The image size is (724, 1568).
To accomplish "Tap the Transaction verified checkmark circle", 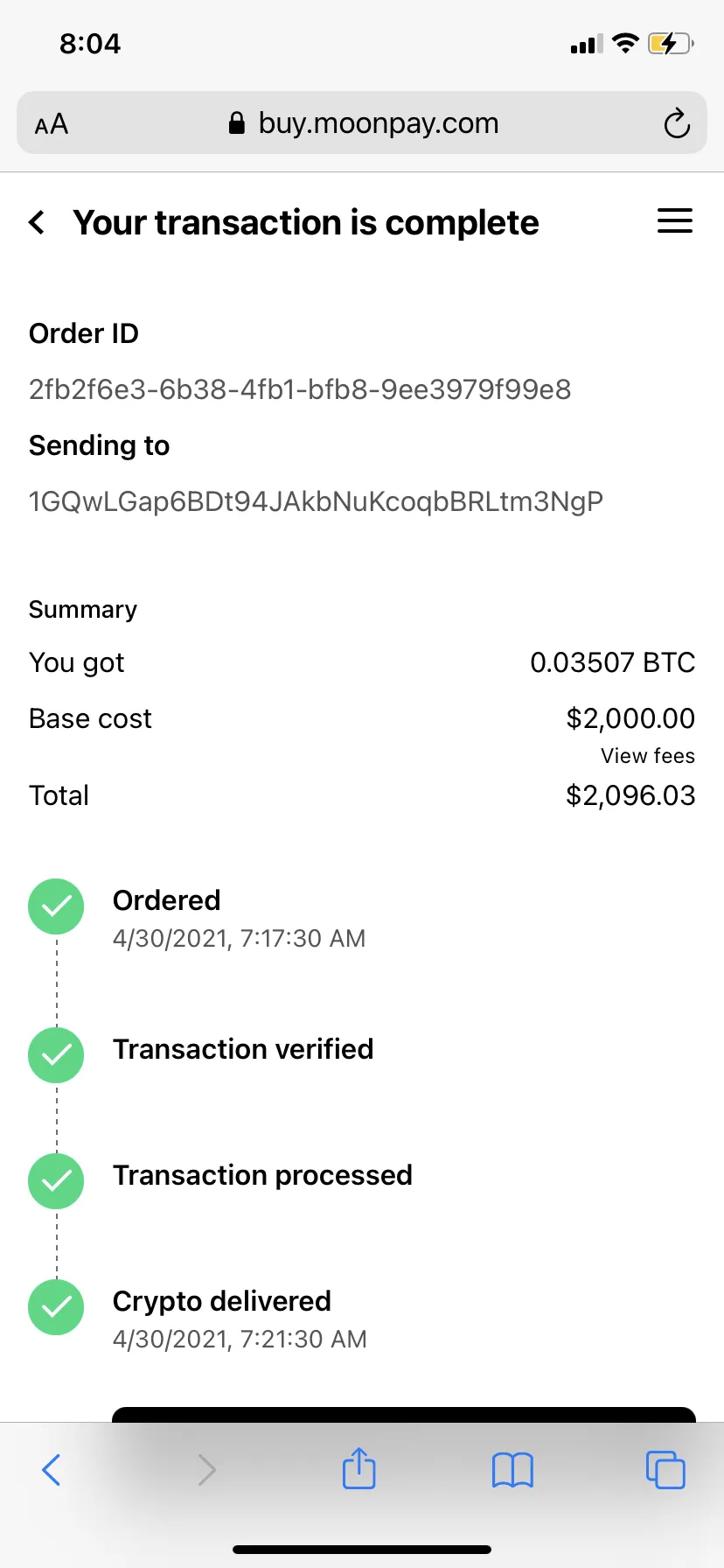I will (57, 1055).
